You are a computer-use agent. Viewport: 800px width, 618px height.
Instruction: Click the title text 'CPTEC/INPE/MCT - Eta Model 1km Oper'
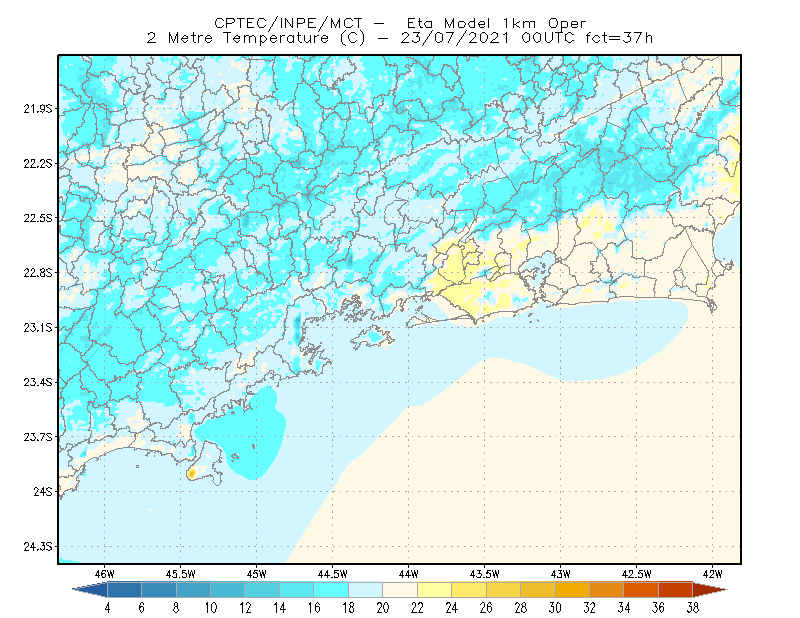(x=400, y=23)
